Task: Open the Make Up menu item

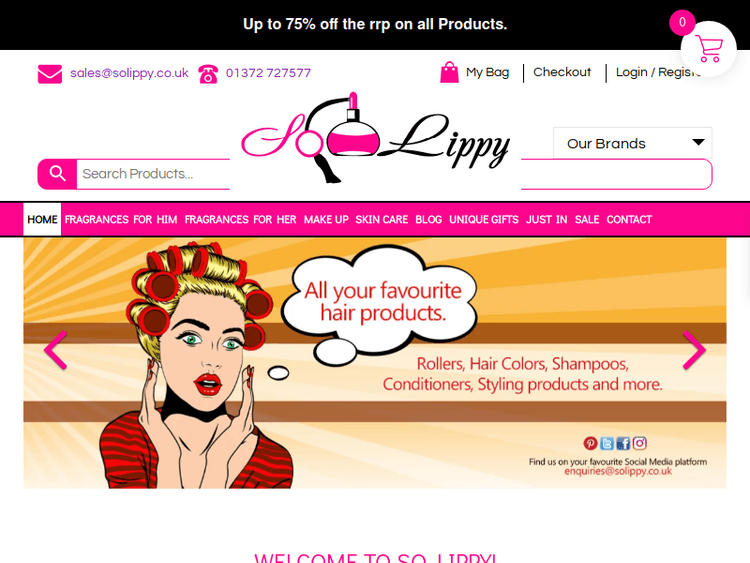Action: 326,220
